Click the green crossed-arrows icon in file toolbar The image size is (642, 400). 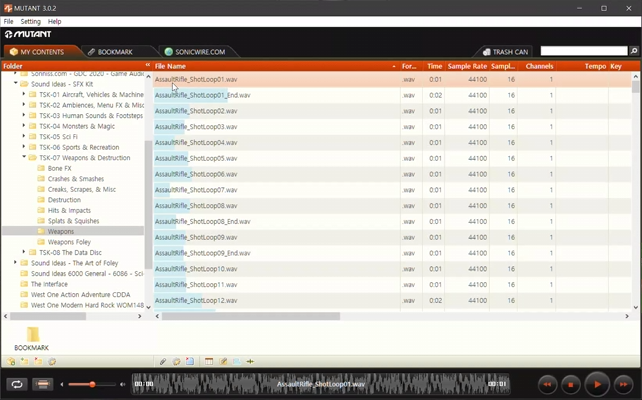click(x=250, y=362)
